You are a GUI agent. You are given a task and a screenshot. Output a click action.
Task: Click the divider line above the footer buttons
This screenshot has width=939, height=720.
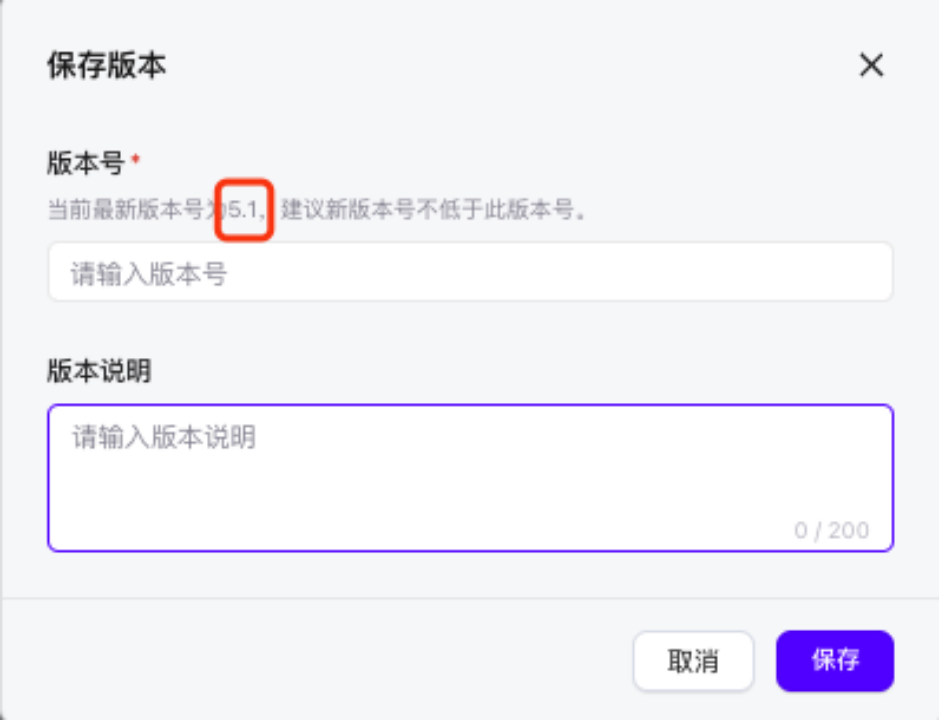point(470,598)
